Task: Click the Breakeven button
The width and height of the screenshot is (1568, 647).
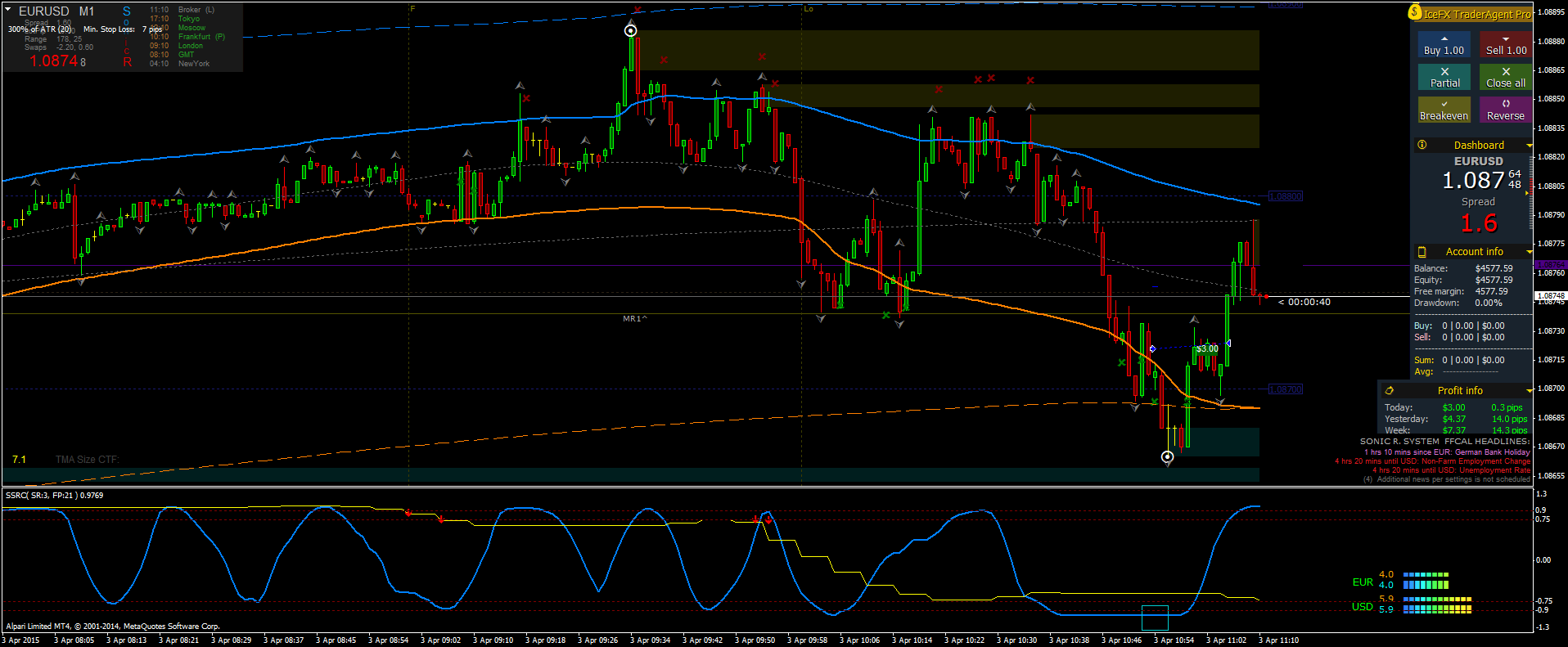Action: [1444, 110]
